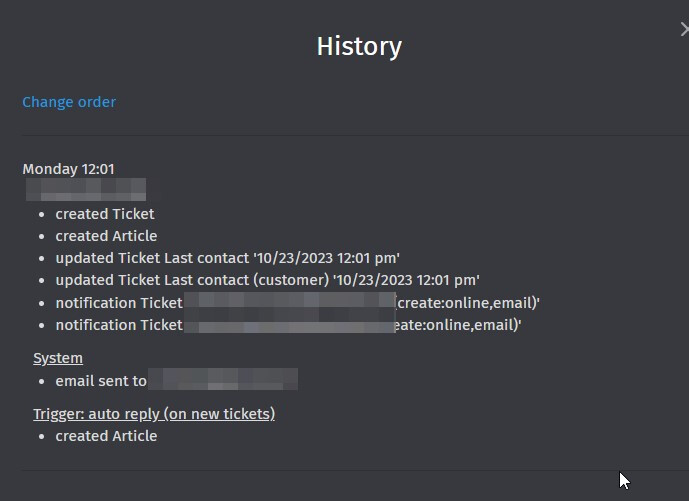
Task: Select the updated Ticket Last contact (customer) entry
Action: [x=268, y=280]
